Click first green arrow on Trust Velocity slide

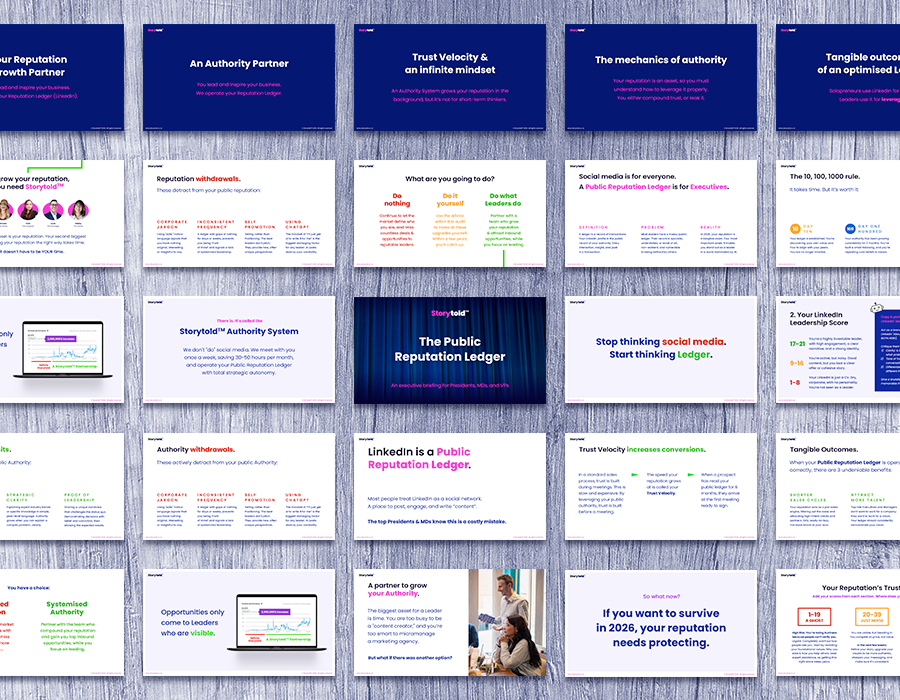point(635,475)
